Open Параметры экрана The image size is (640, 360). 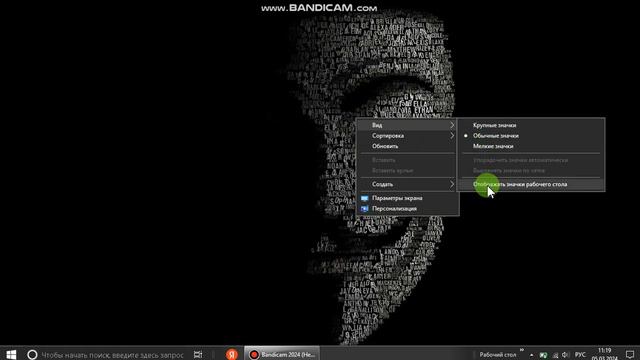[x=407, y=198]
